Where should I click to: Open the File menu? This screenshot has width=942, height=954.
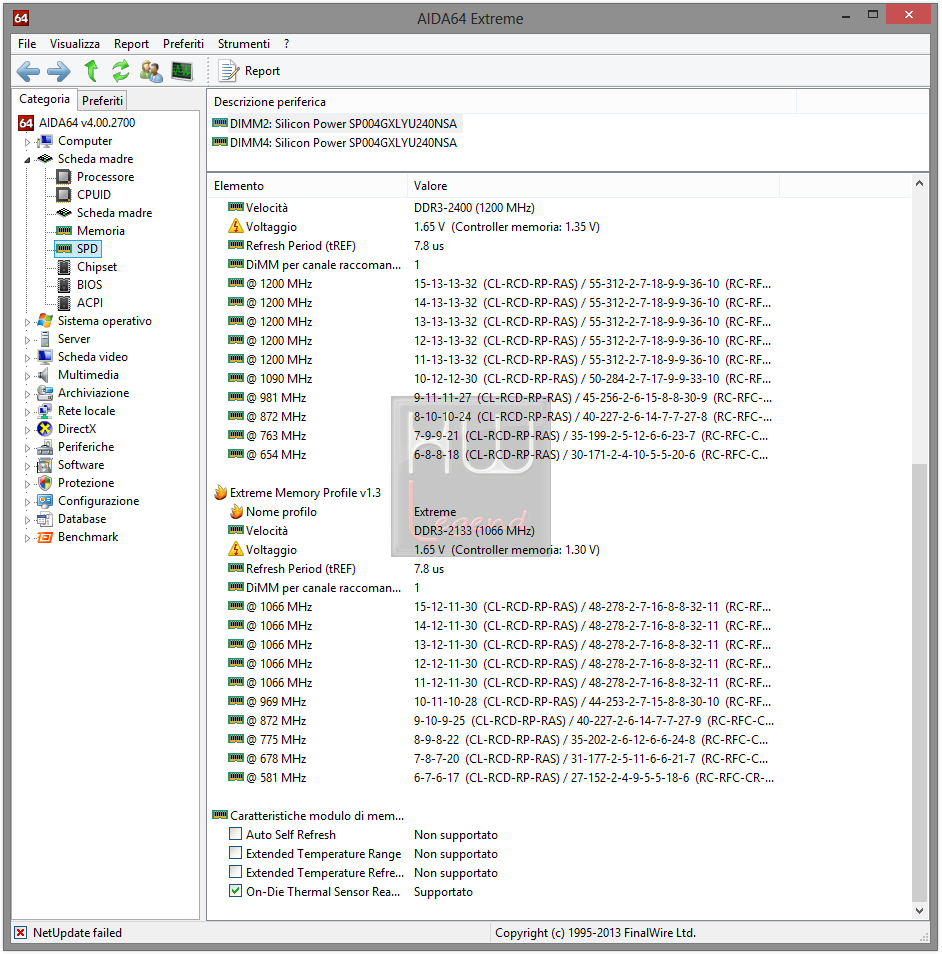[27, 44]
